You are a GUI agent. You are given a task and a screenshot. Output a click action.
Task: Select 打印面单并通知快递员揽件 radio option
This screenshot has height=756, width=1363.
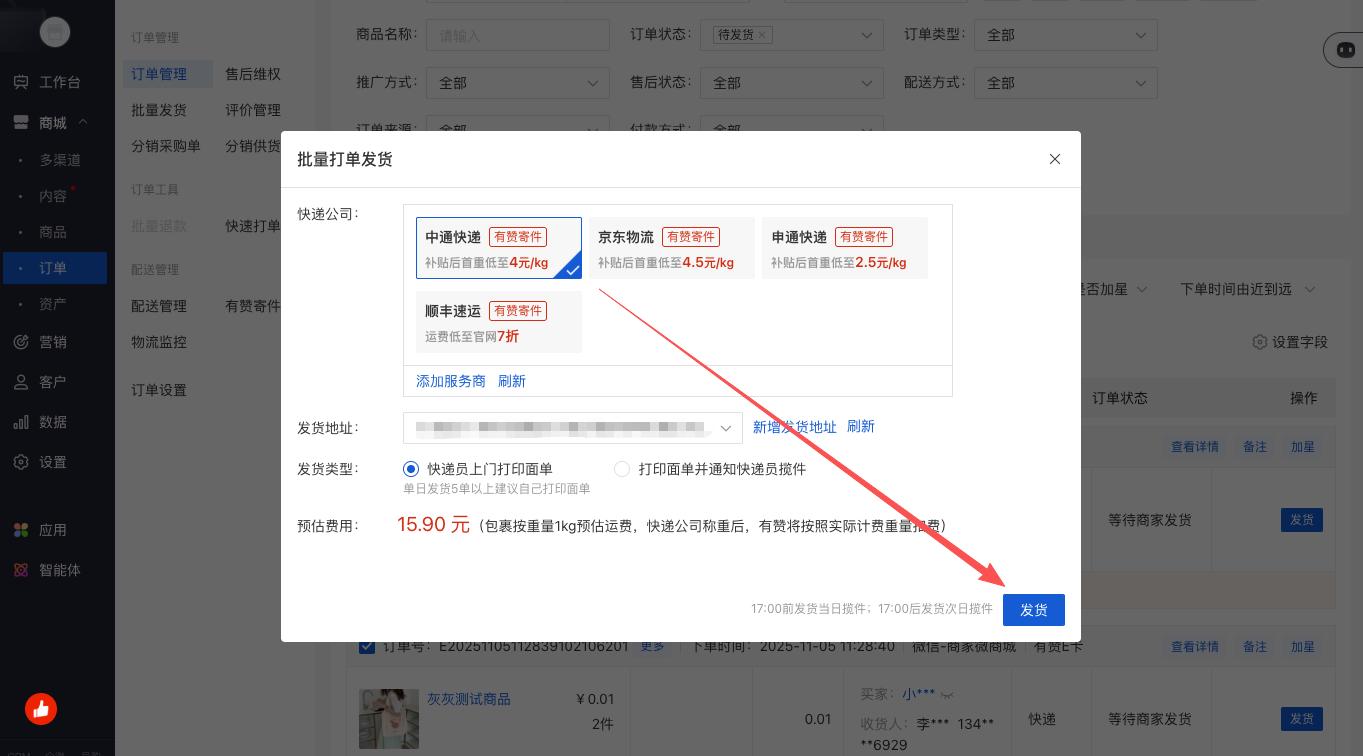pyautogui.click(x=622, y=469)
